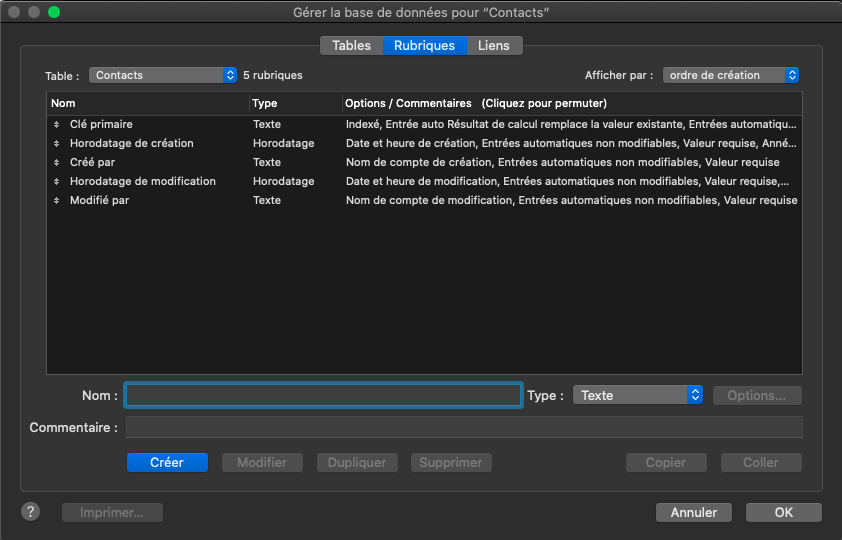Screen dimensions: 842x540
Task: Open the Afficher par sort order dropdown
Action: (731, 75)
